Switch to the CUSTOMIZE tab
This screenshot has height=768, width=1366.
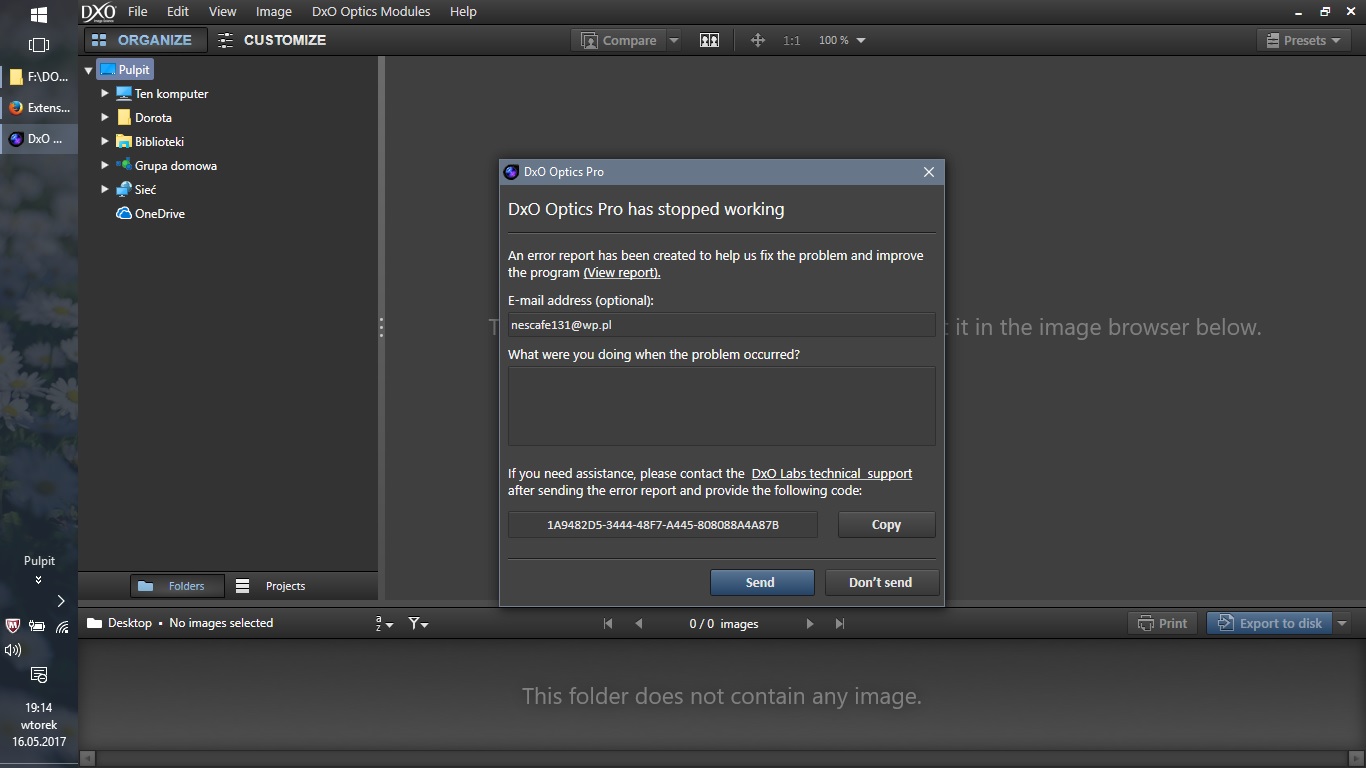pyautogui.click(x=272, y=40)
